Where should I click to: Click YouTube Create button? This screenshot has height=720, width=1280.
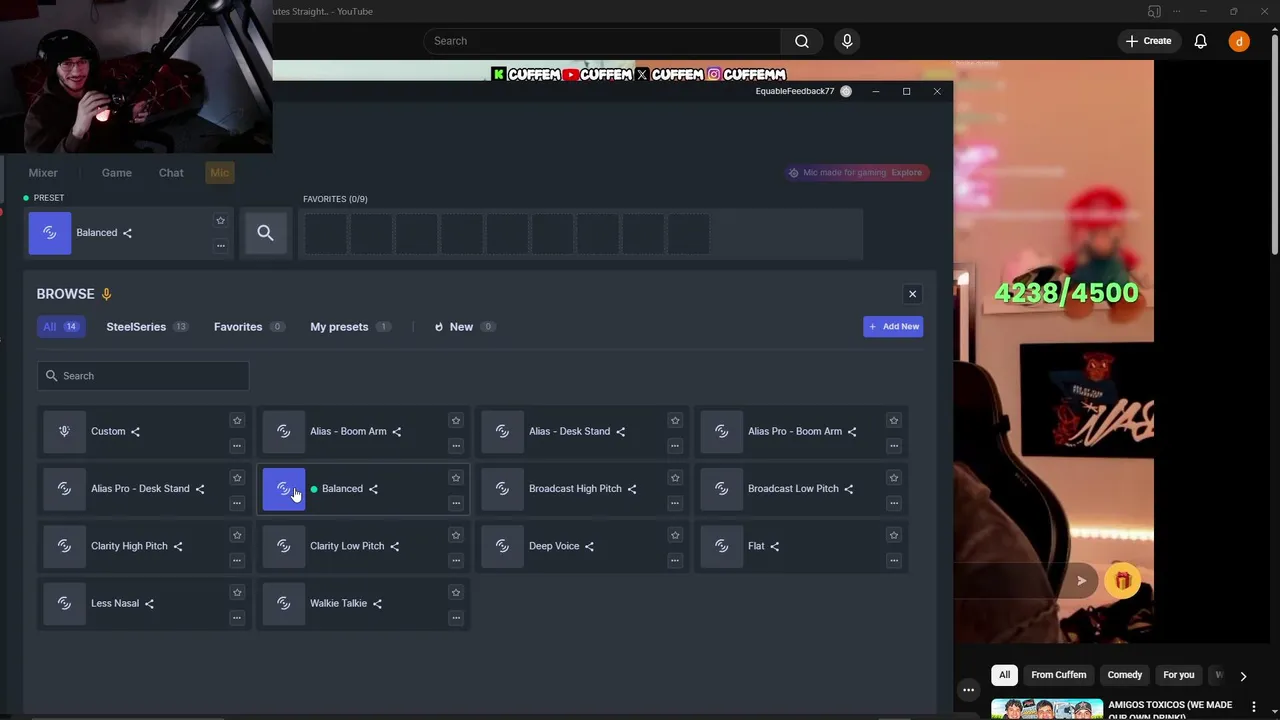(1148, 41)
